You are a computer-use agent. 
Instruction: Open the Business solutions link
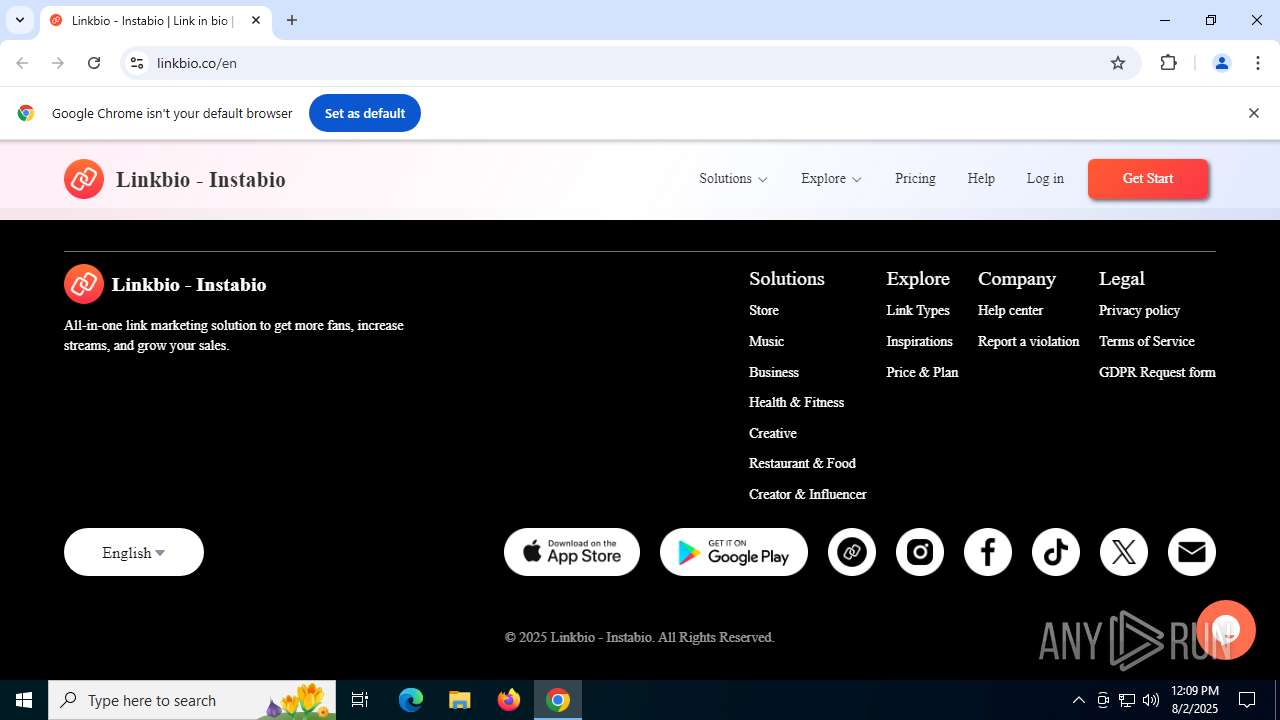pos(774,372)
